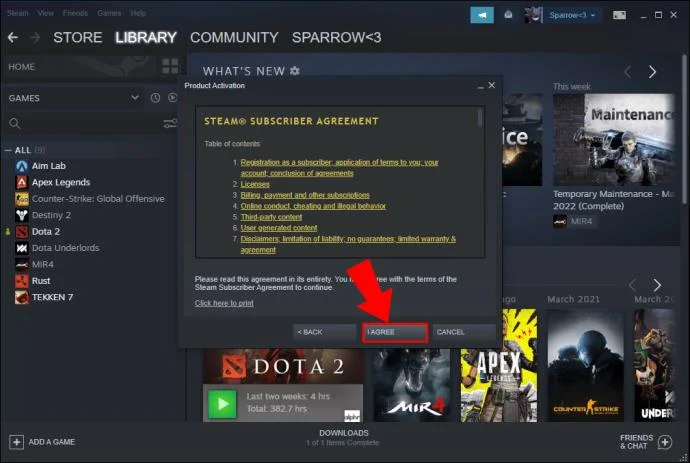Open the announcements megaphone icon
The image size is (690, 463).
point(482,15)
